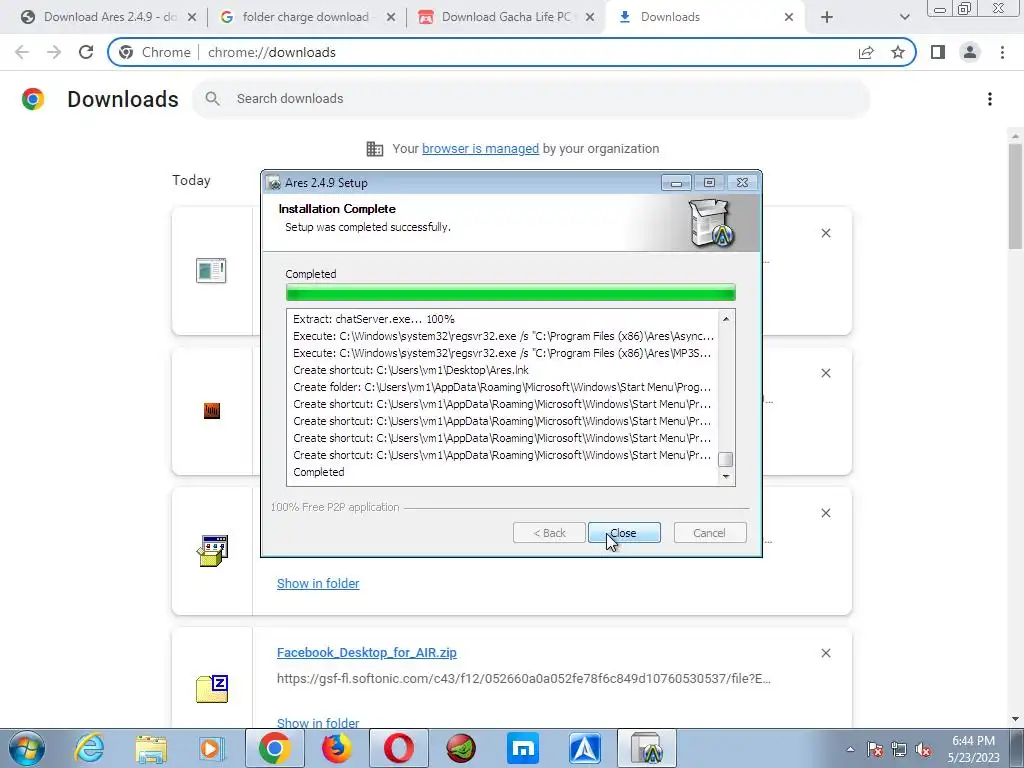Image resolution: width=1024 pixels, height=768 pixels.
Task: Go forward in browser history
Action: pyautogui.click(x=54, y=52)
